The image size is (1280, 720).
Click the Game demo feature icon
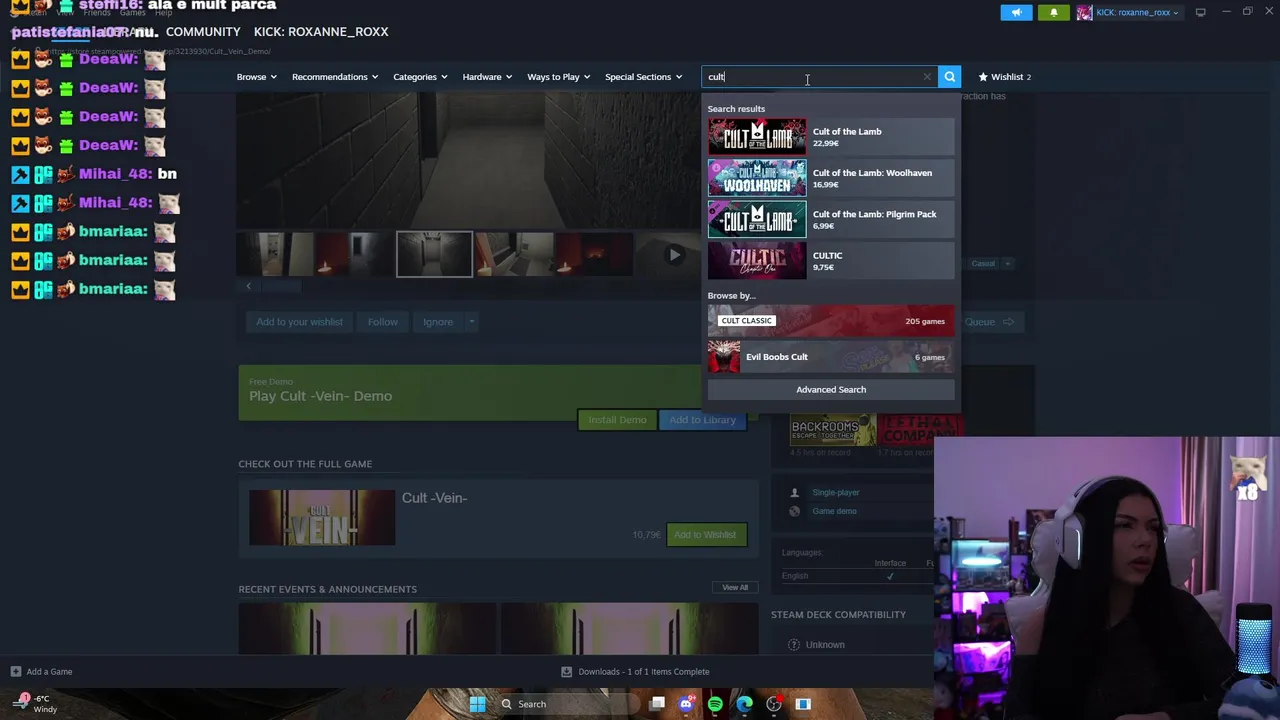click(x=795, y=511)
